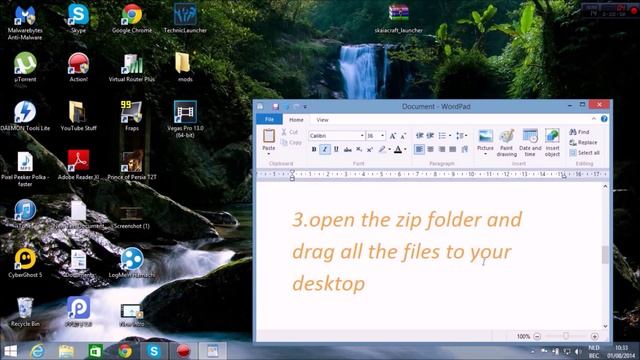Open Skype from the taskbar

point(154,351)
